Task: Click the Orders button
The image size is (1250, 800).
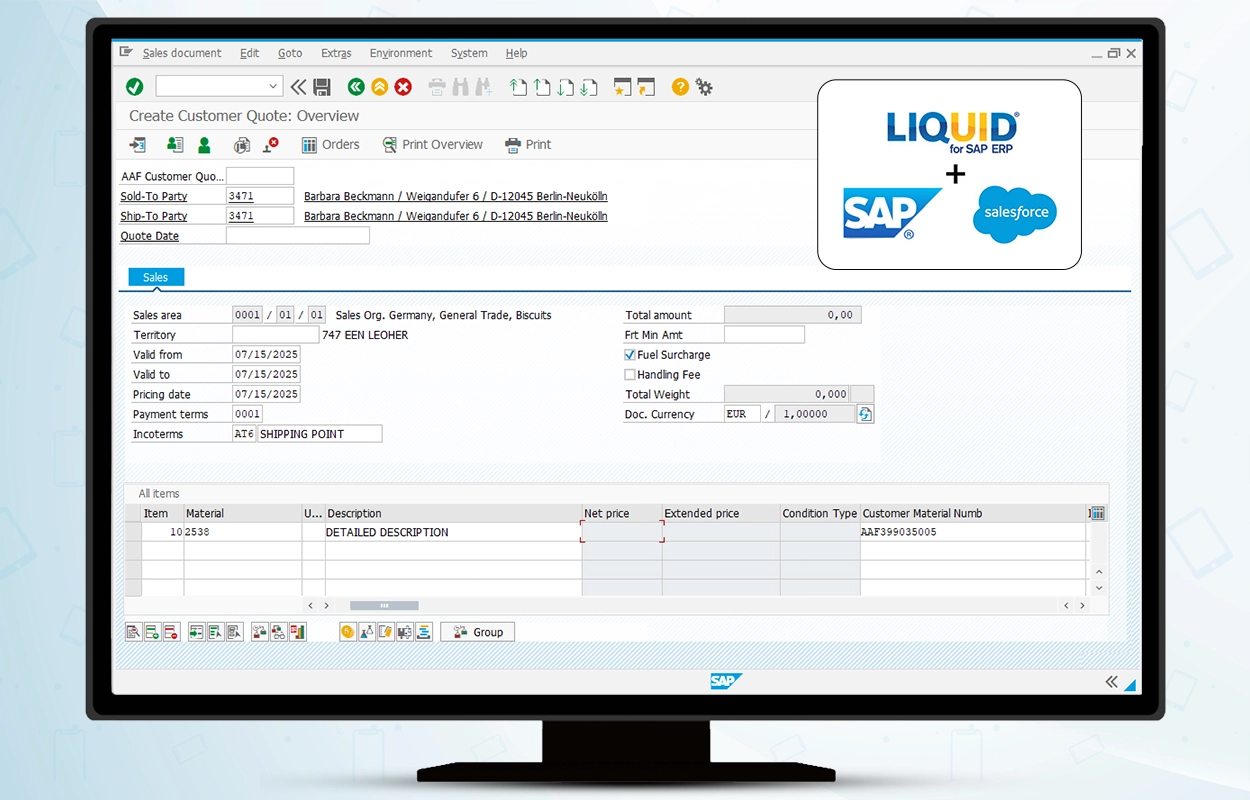Action: pyautogui.click(x=331, y=145)
